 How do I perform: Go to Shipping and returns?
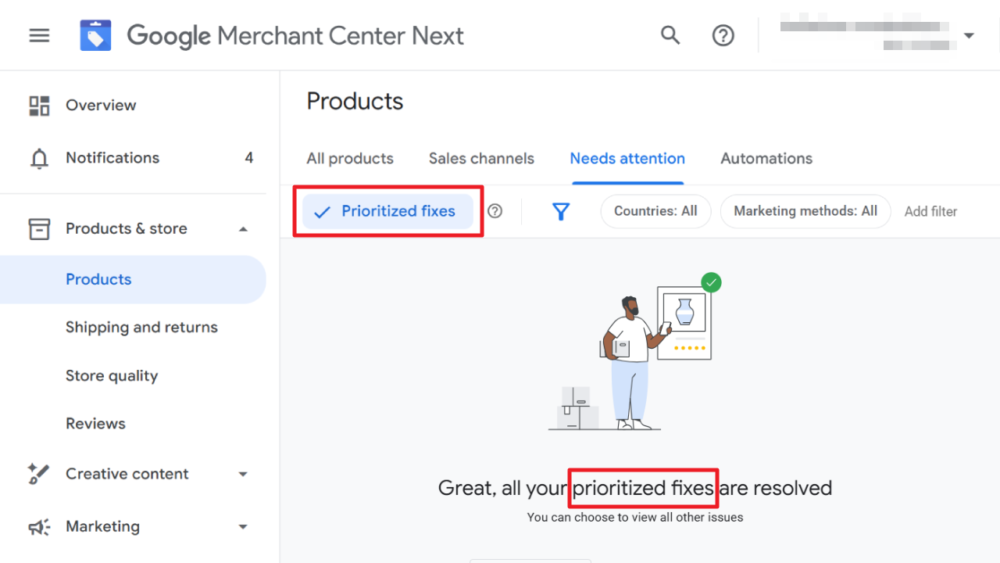[x=141, y=327]
